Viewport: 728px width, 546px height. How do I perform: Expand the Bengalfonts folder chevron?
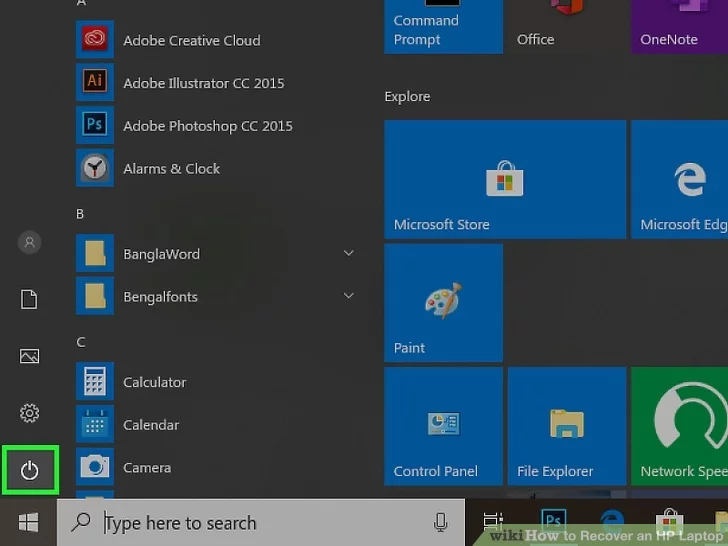(348, 296)
